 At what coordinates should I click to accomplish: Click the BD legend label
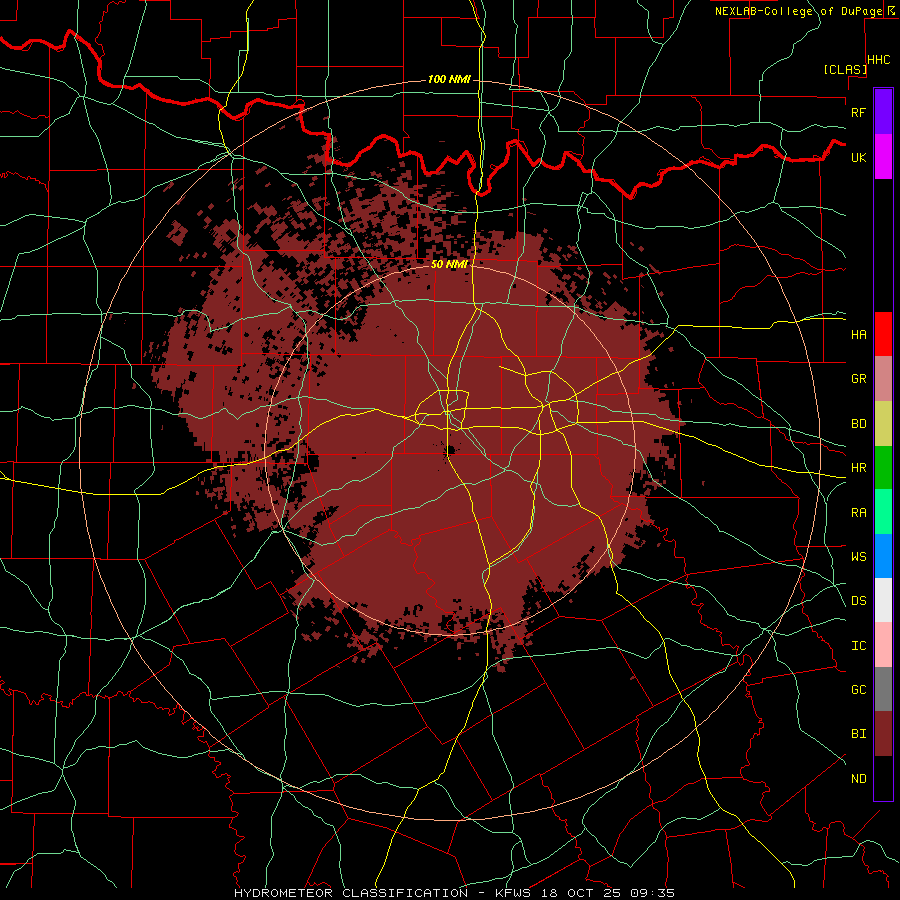point(858,424)
